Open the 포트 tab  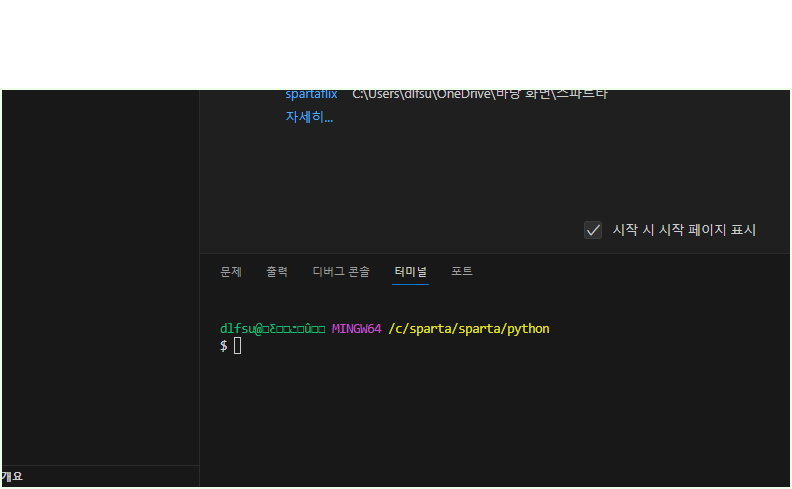coord(462,271)
